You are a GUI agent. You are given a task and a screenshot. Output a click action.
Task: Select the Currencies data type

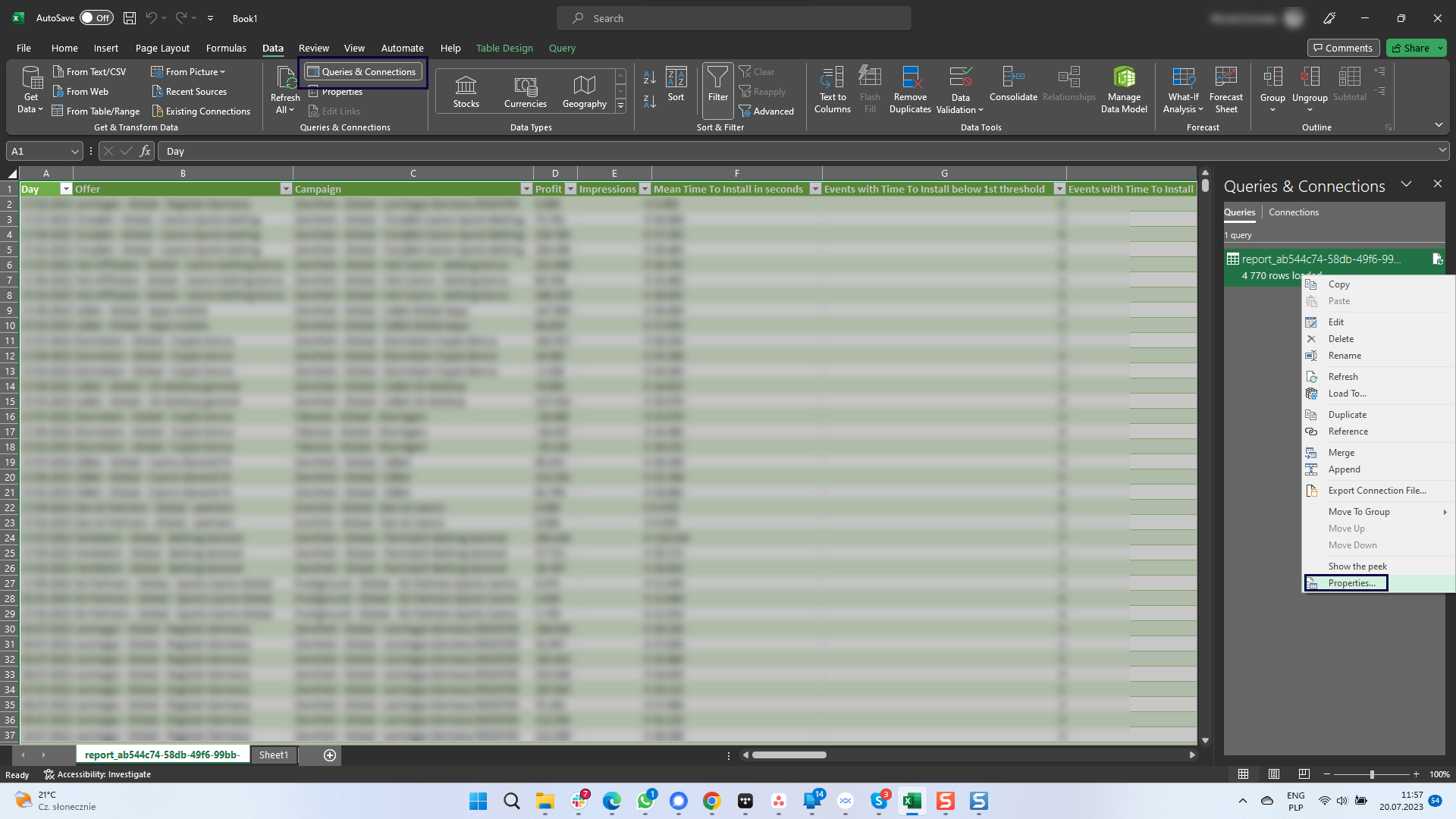(x=525, y=89)
